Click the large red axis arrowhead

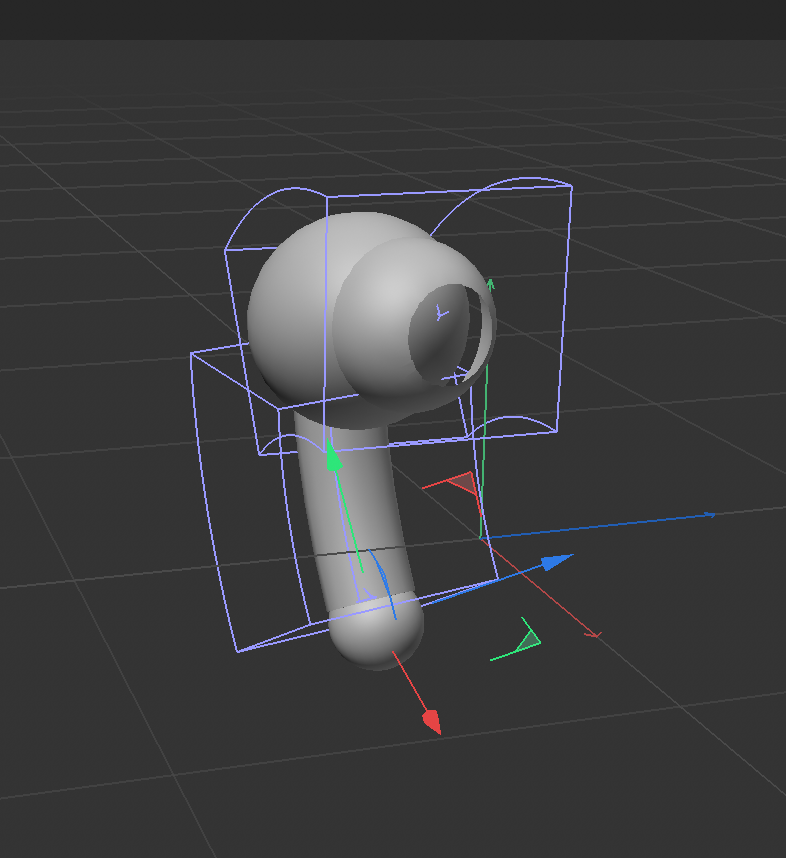click(431, 720)
